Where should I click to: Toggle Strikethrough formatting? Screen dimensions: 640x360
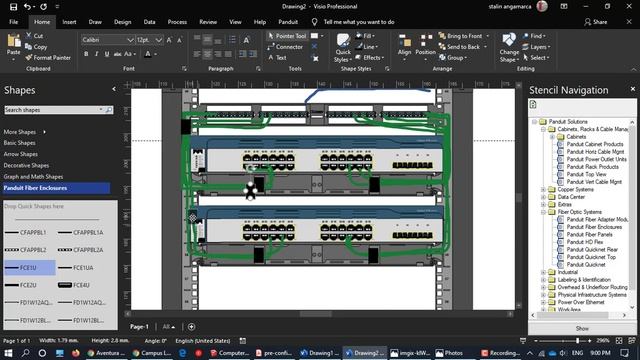click(x=118, y=54)
